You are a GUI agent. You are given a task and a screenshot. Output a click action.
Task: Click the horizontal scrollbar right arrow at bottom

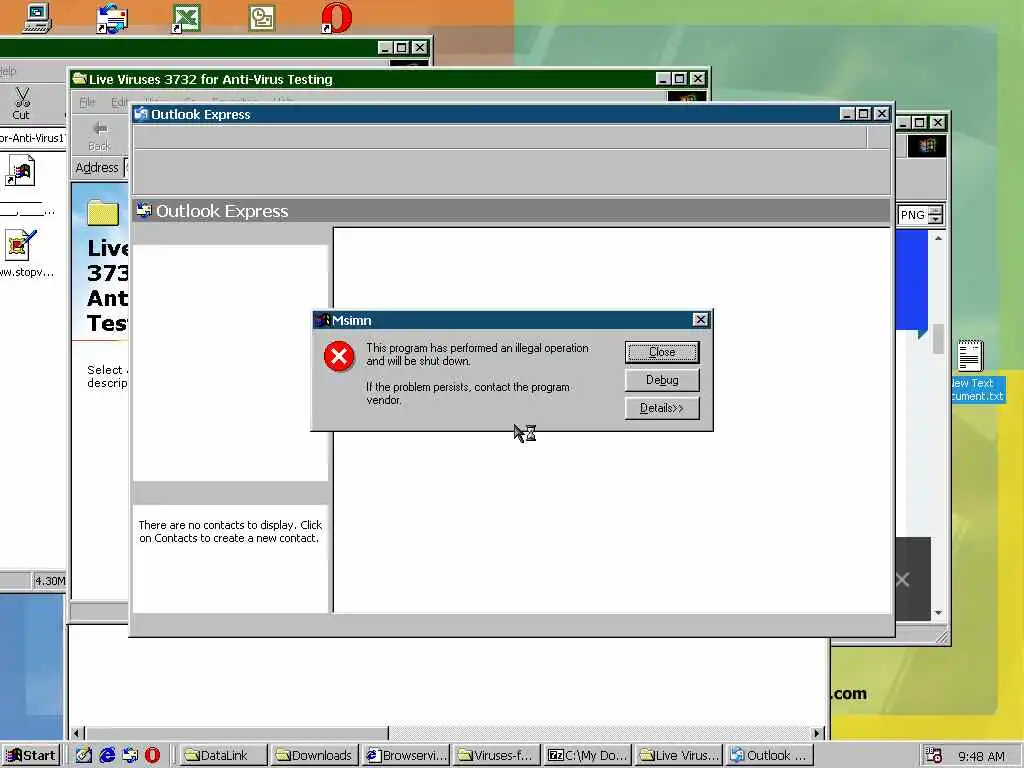click(816, 733)
